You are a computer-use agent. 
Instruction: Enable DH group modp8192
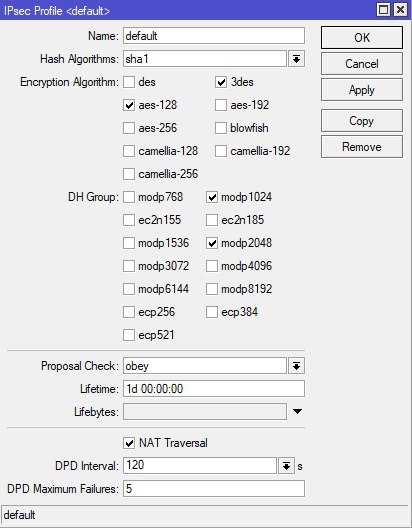click(x=212, y=289)
